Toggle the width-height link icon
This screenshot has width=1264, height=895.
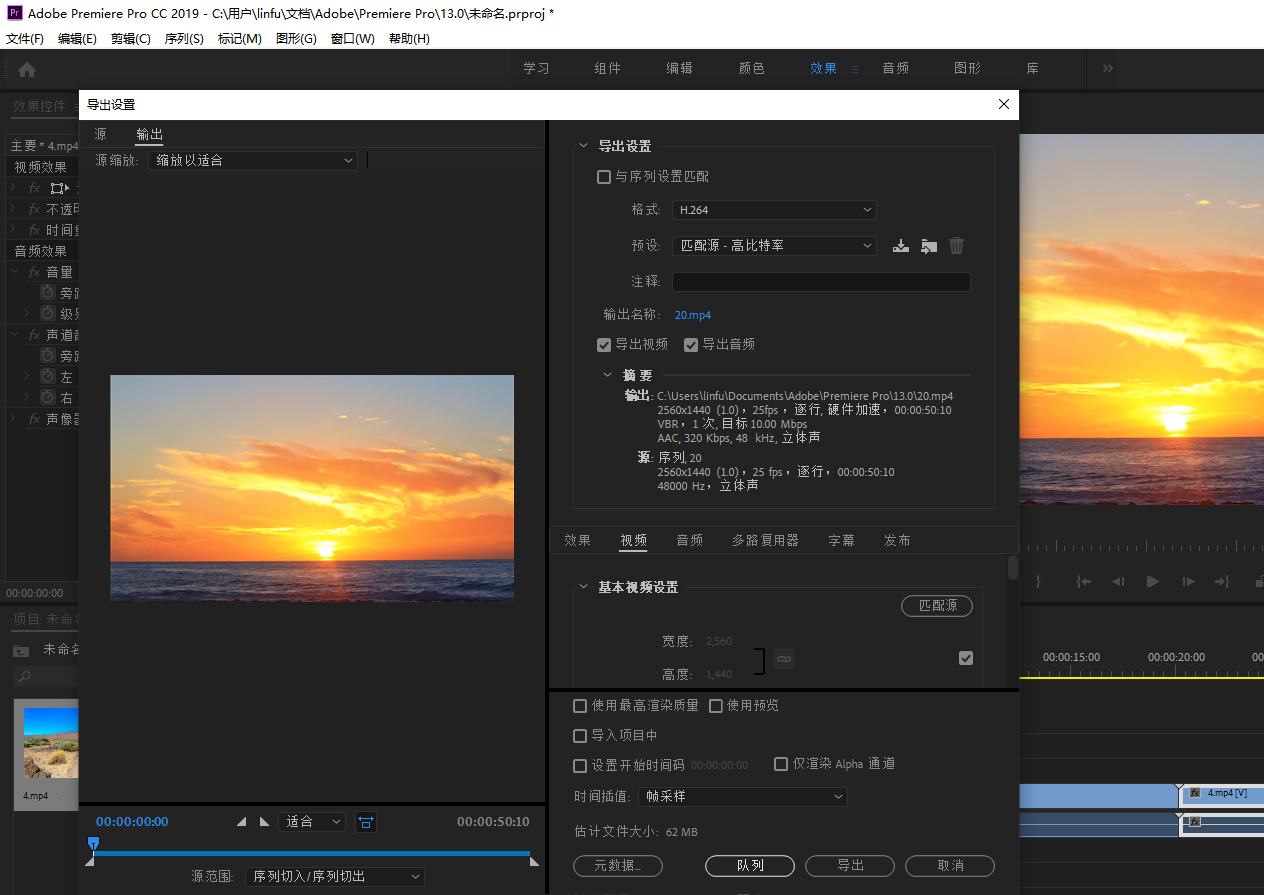(x=784, y=659)
